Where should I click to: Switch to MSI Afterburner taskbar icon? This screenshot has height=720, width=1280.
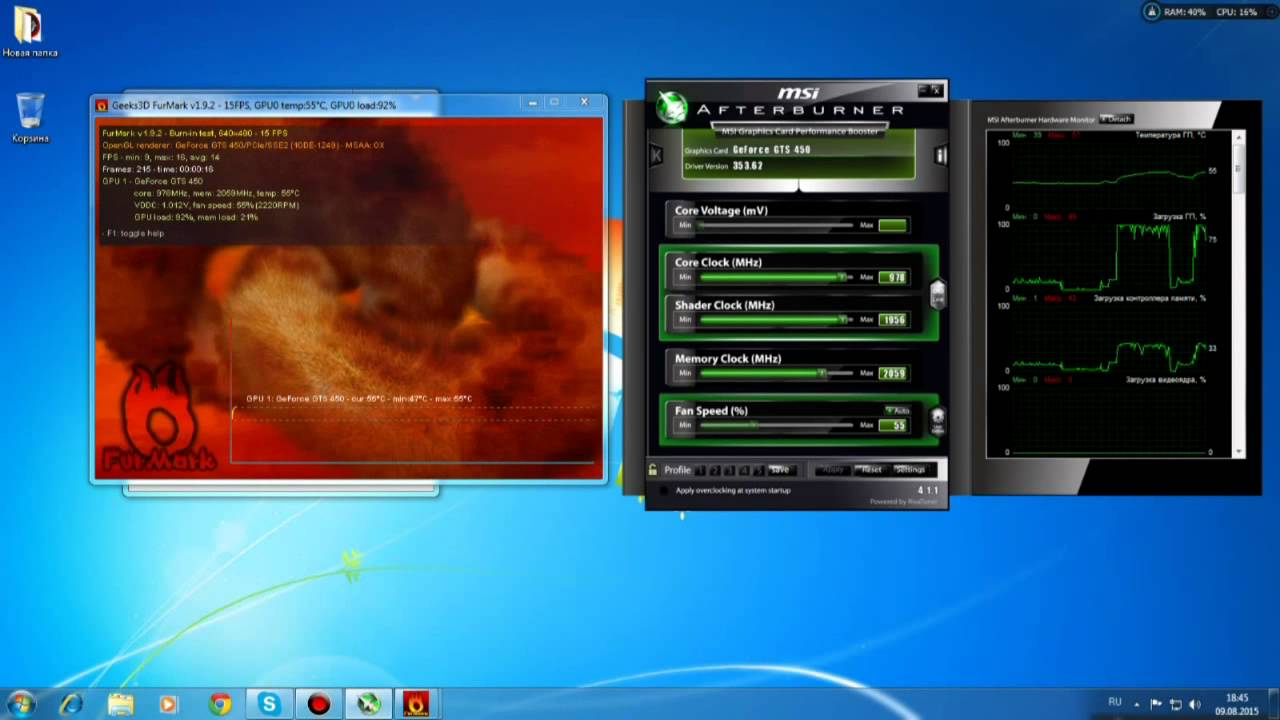[x=369, y=704]
